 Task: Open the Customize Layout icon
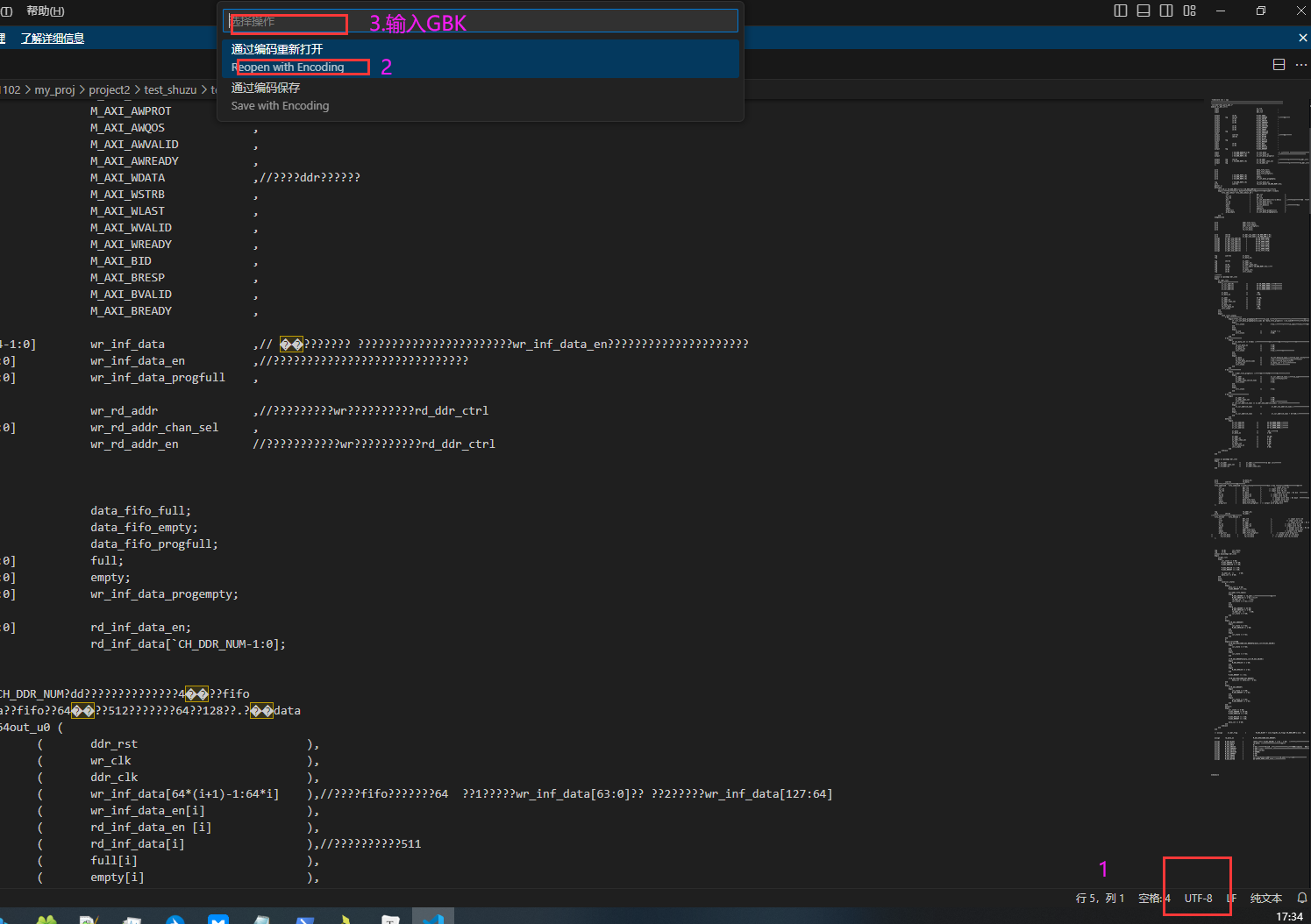[1190, 11]
